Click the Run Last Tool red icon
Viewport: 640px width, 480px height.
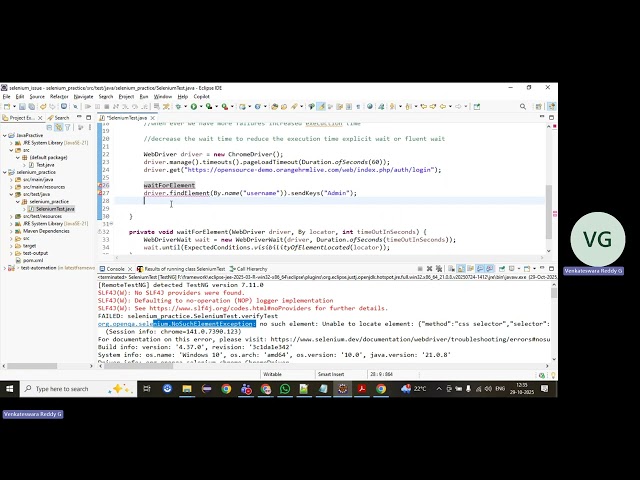[224, 107]
